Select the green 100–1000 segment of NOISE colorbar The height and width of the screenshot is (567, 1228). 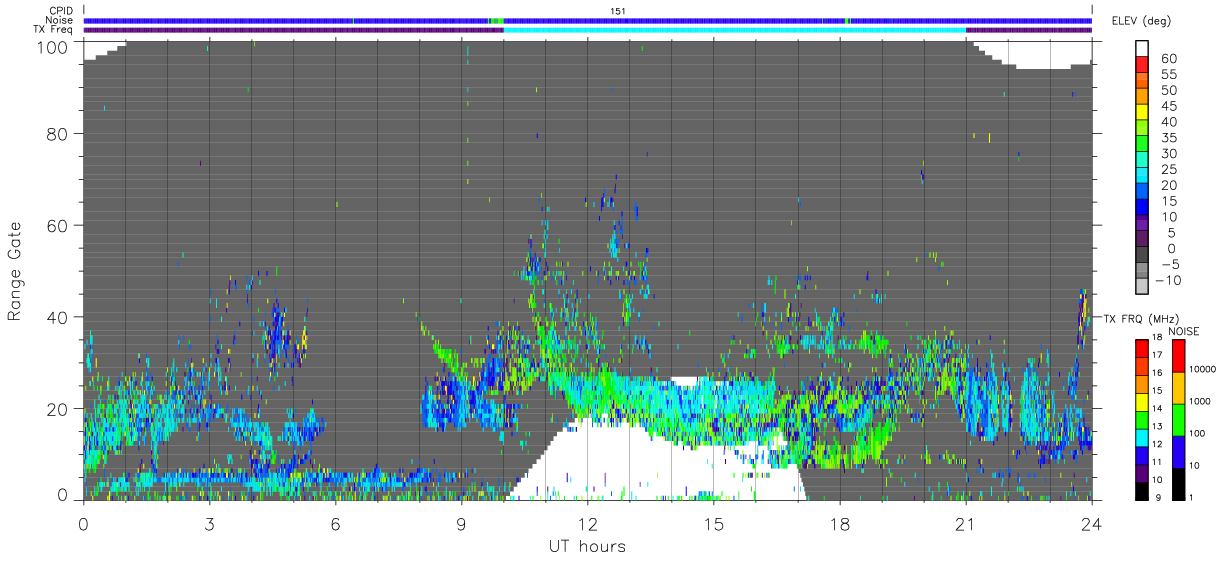coord(1177,419)
